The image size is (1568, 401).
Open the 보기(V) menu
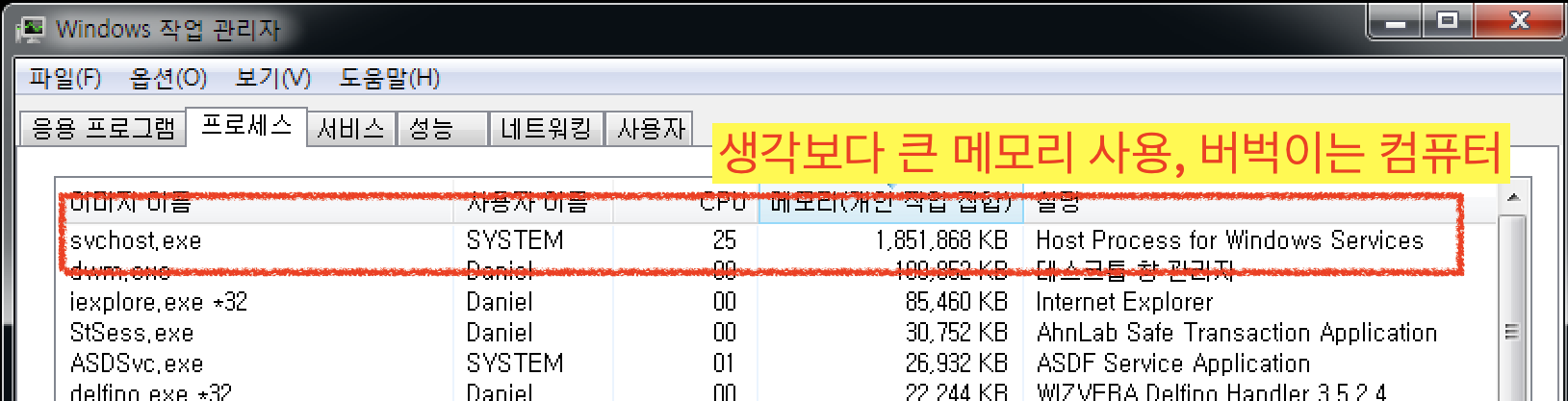(x=273, y=78)
